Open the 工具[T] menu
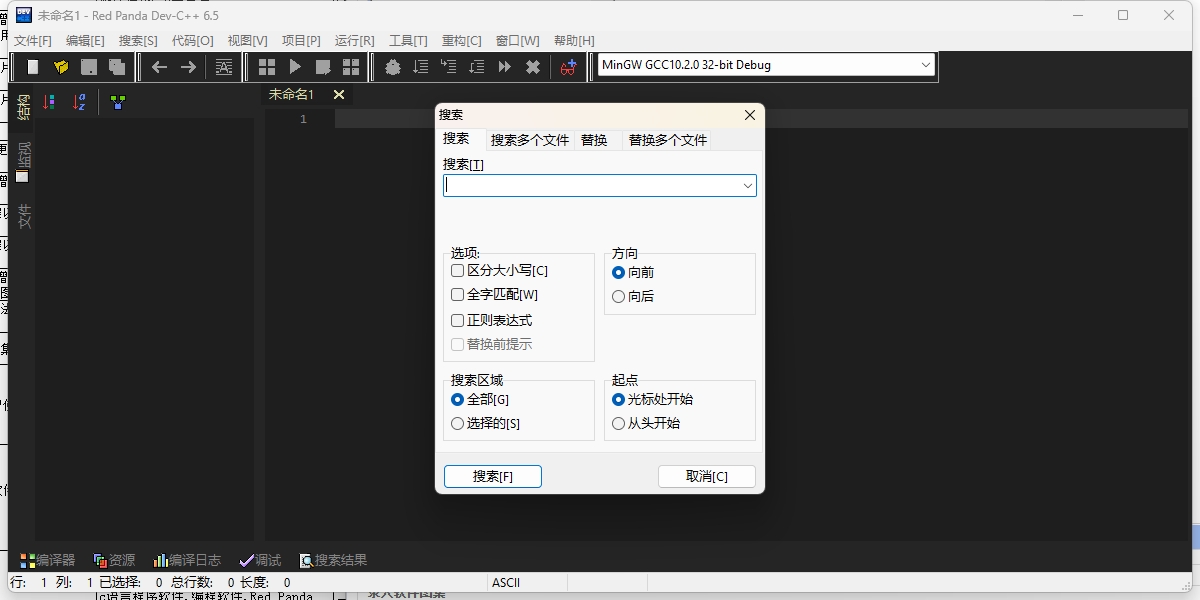 (408, 41)
